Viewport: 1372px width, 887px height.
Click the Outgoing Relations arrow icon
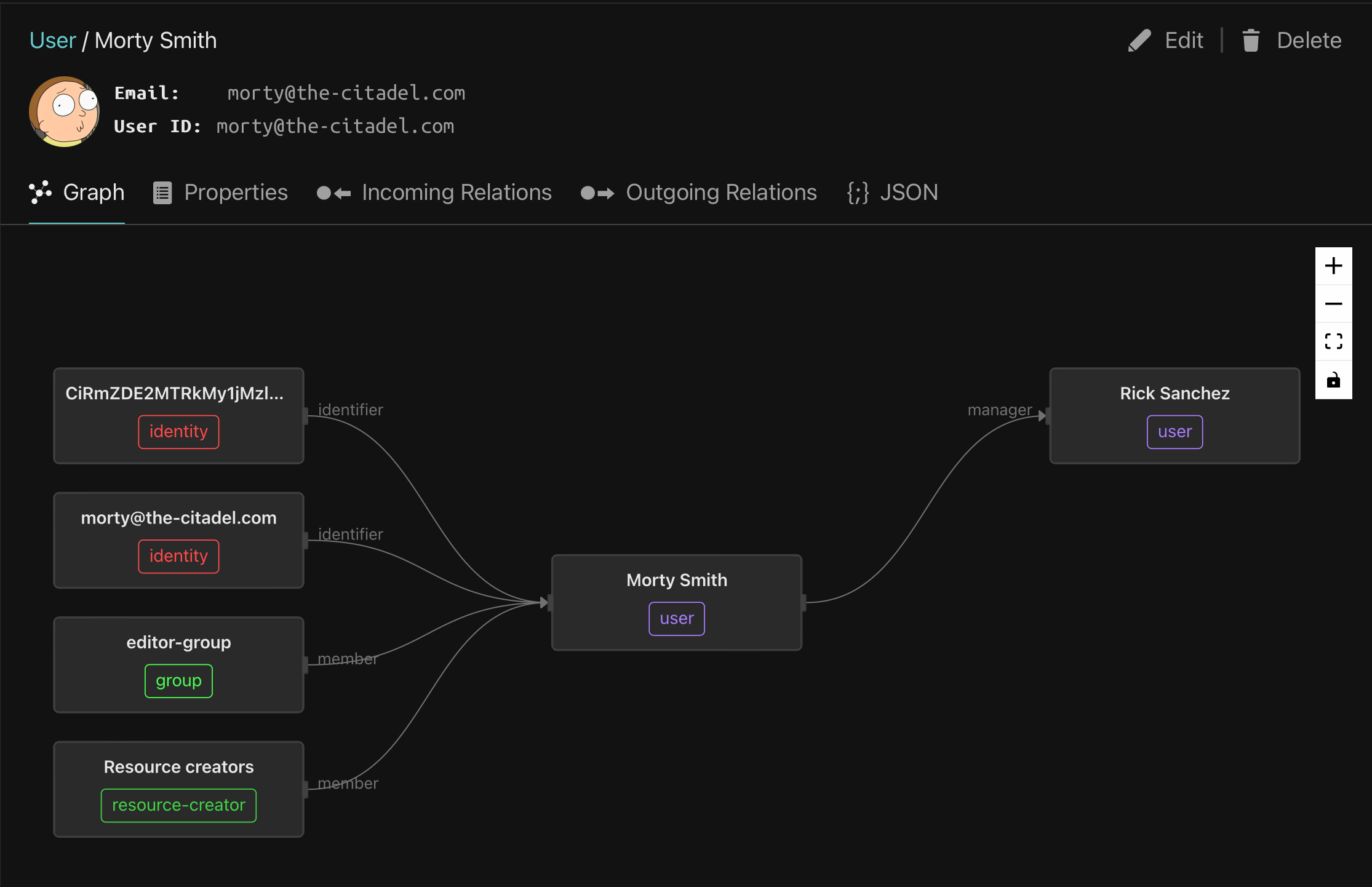(x=597, y=193)
